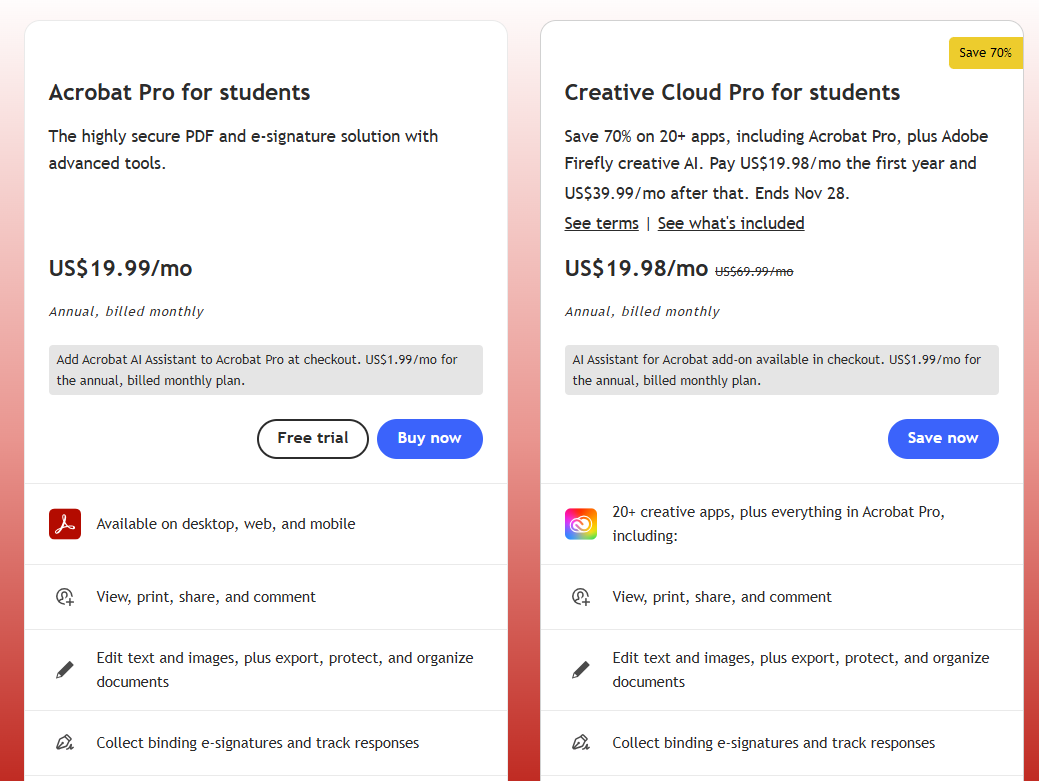The width and height of the screenshot is (1039, 781).
Task: Open the See what's included link
Action: tap(731, 223)
